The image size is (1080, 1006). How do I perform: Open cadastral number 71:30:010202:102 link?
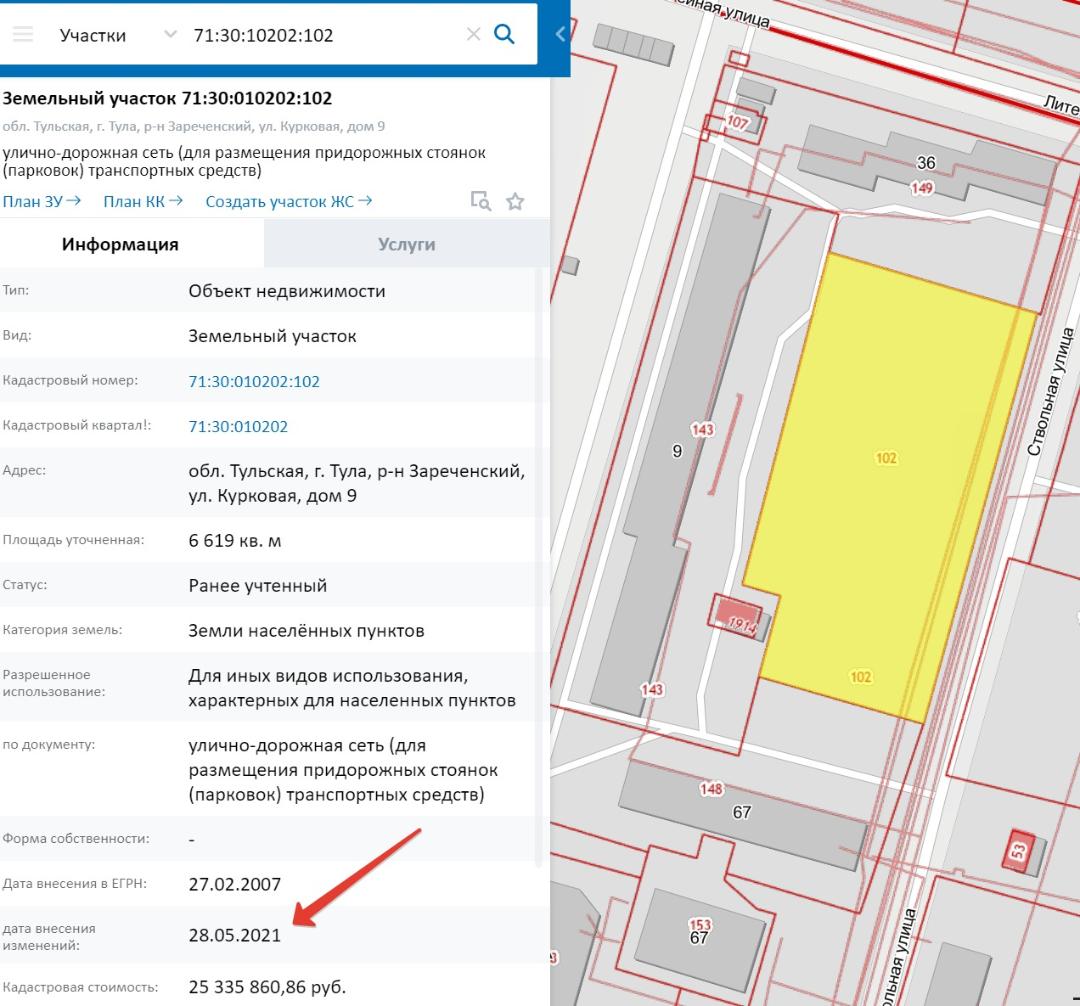(254, 381)
